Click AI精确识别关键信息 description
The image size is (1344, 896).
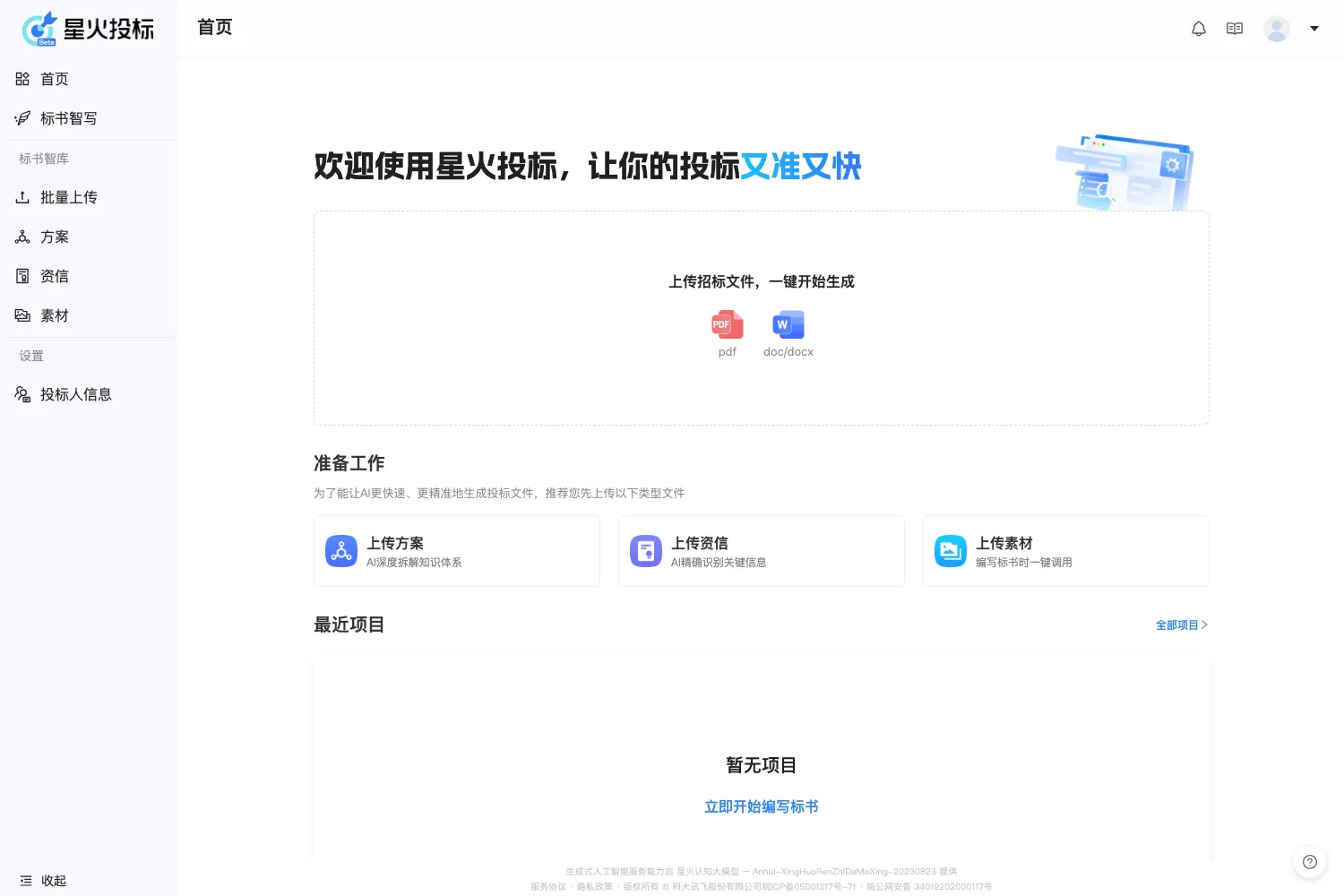click(x=719, y=563)
